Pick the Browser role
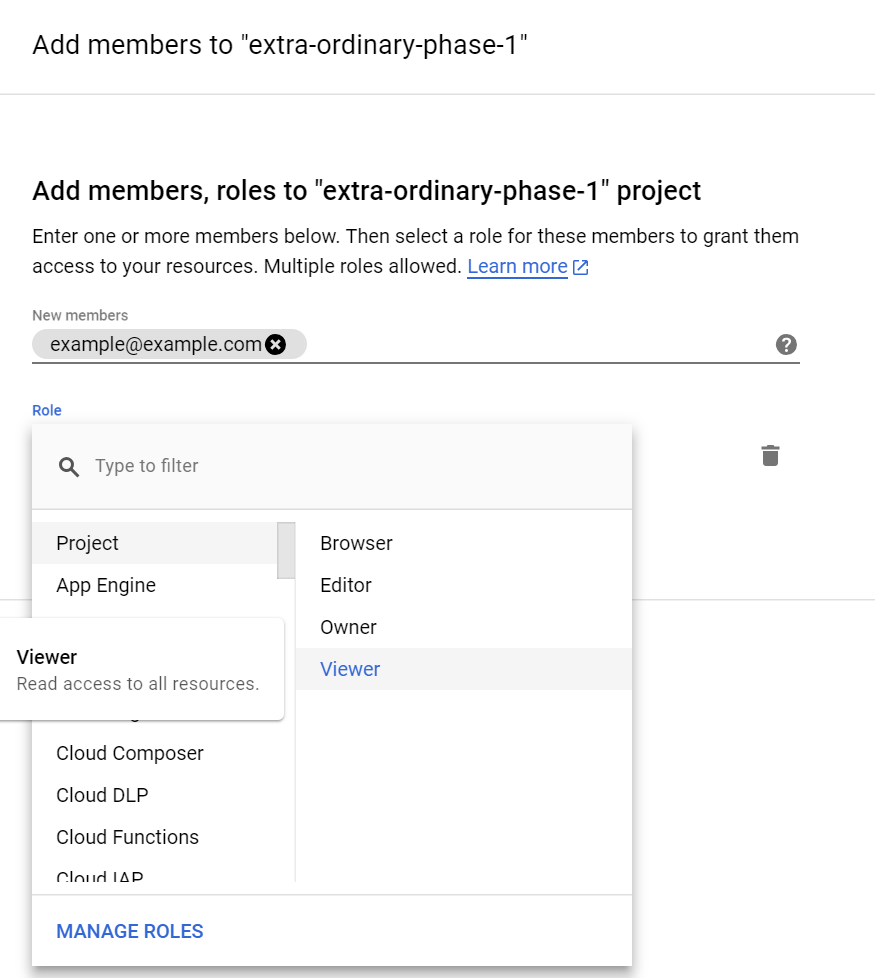 (356, 543)
